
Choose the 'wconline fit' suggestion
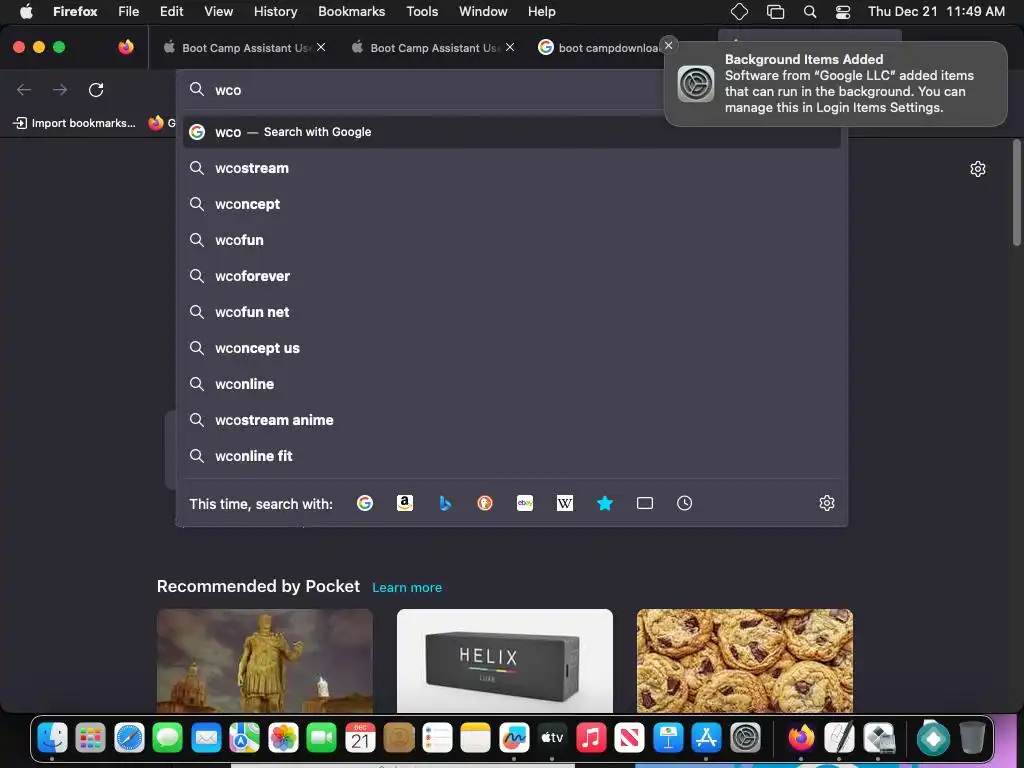pos(511,456)
